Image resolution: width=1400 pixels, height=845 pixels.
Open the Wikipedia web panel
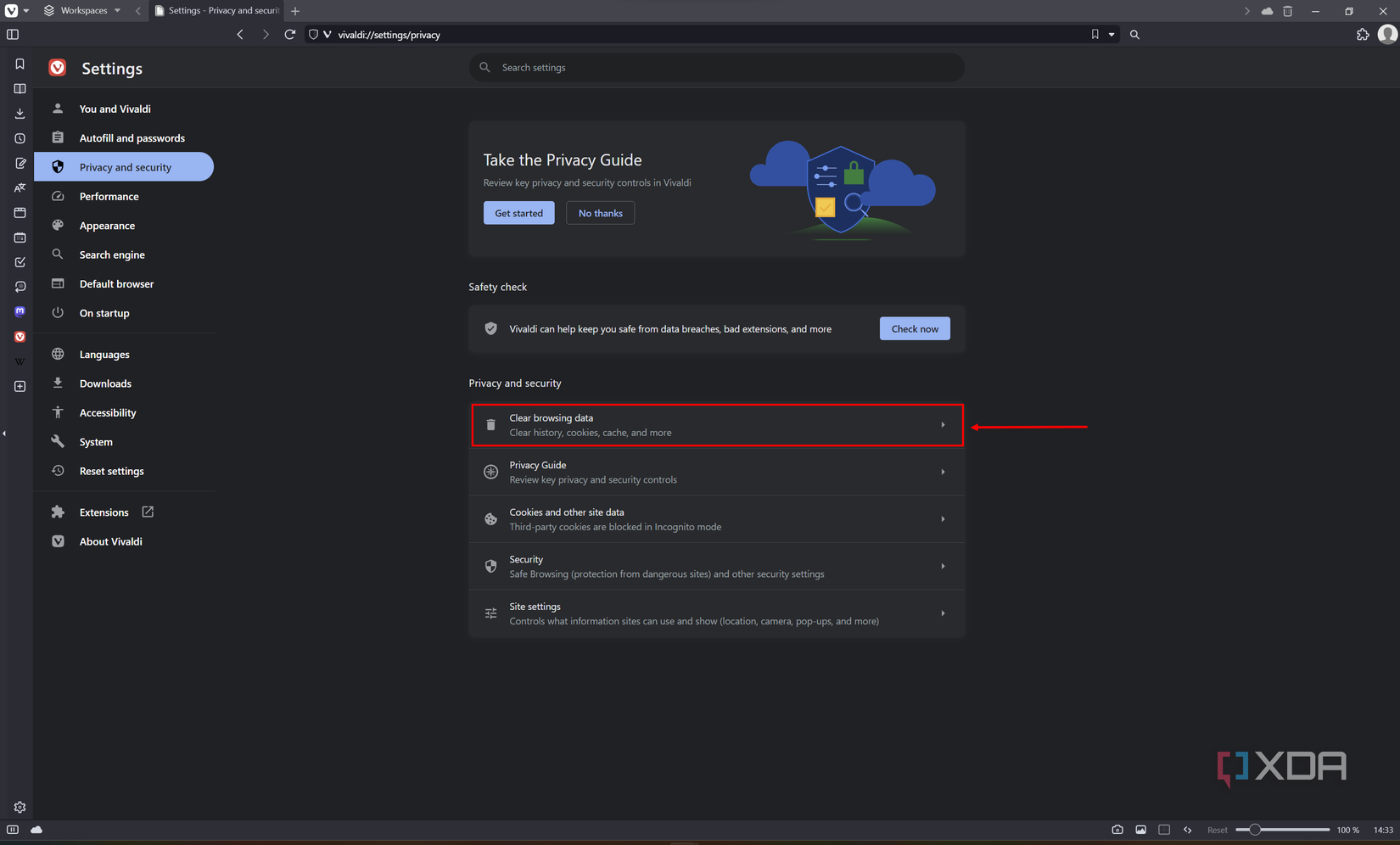click(x=20, y=361)
